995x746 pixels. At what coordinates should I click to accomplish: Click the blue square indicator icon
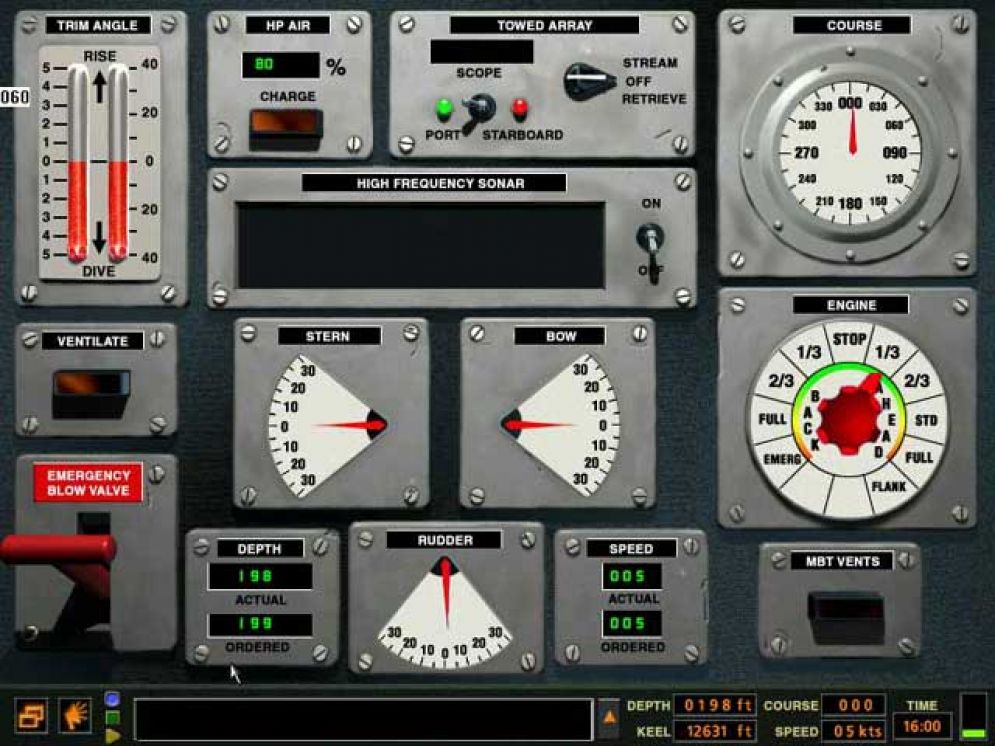(x=110, y=697)
